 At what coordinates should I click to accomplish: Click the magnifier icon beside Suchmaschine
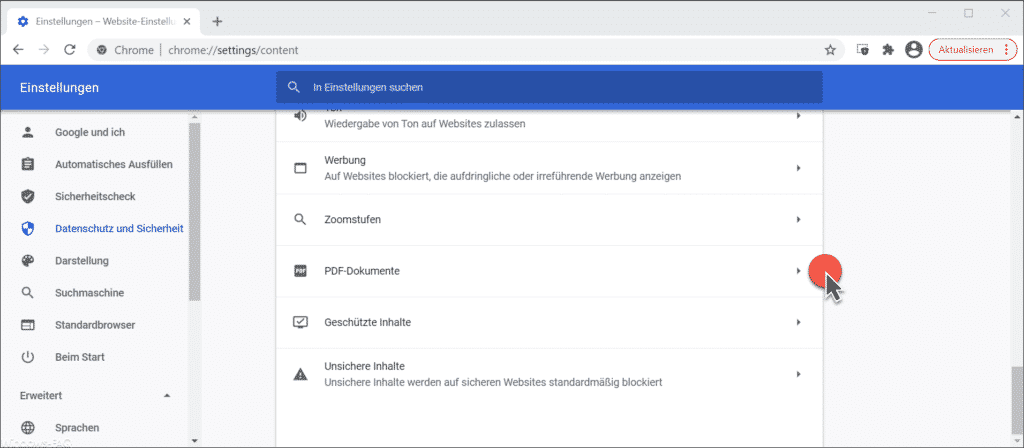click(27, 293)
